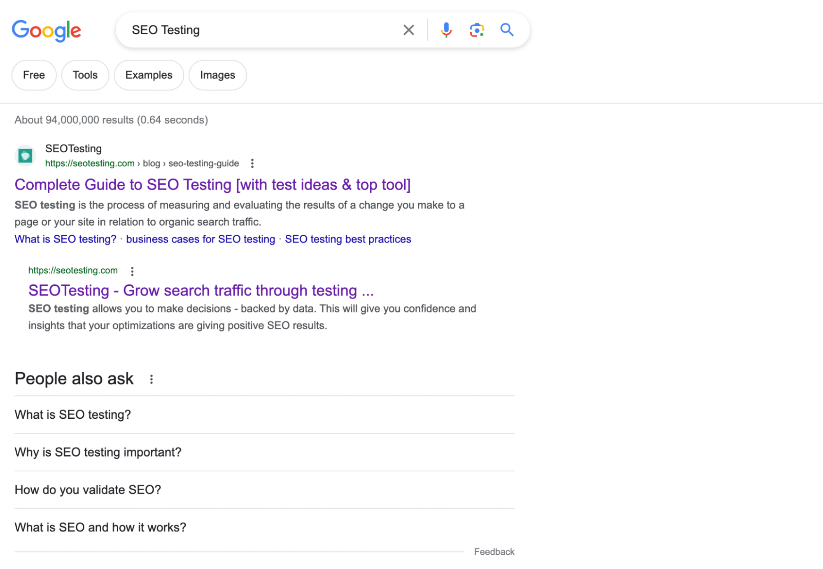Click the 'About 94,000,000 results' text
823x569 pixels.
[111, 120]
